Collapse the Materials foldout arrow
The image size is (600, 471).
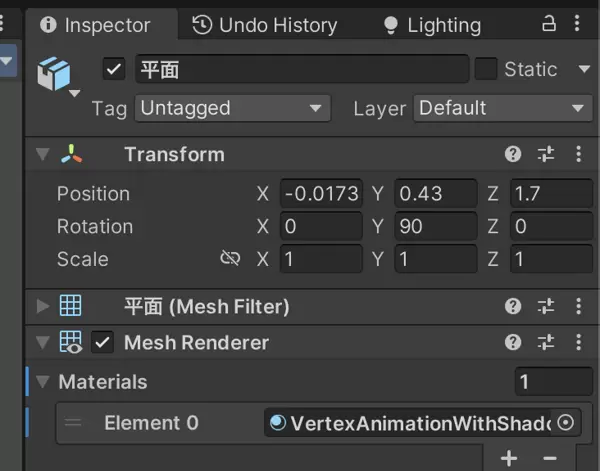pos(42,382)
